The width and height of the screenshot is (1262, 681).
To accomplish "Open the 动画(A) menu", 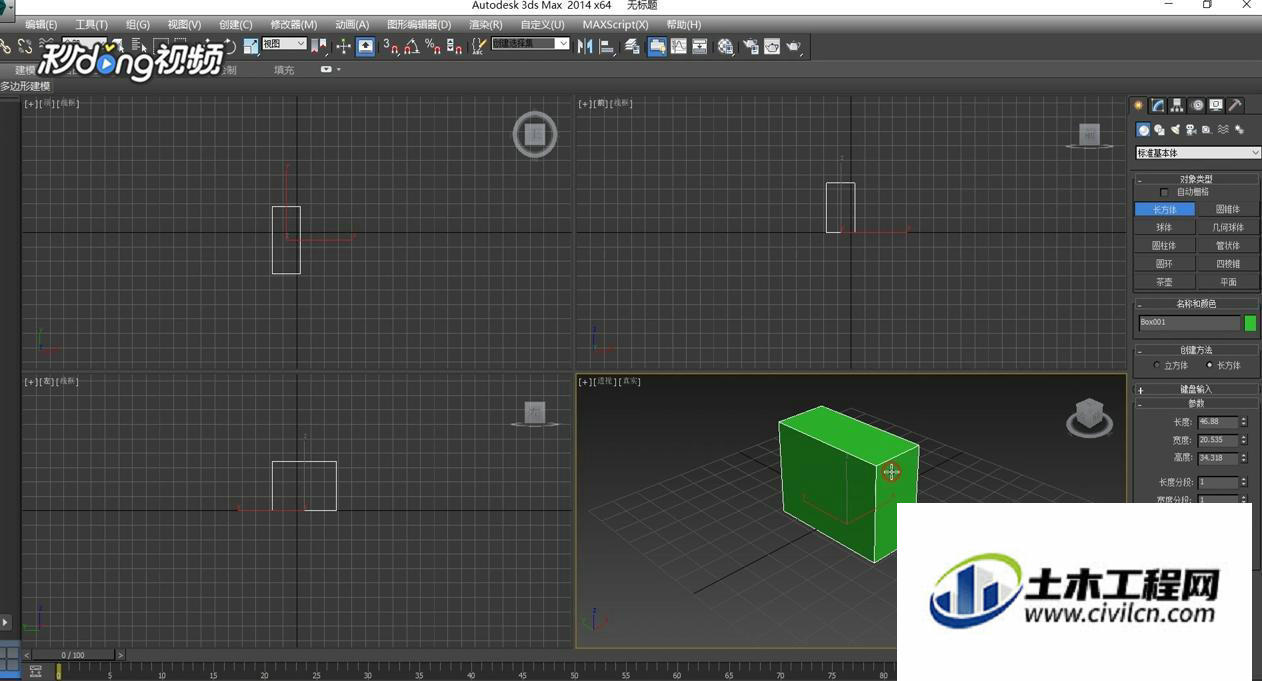I will coord(352,24).
